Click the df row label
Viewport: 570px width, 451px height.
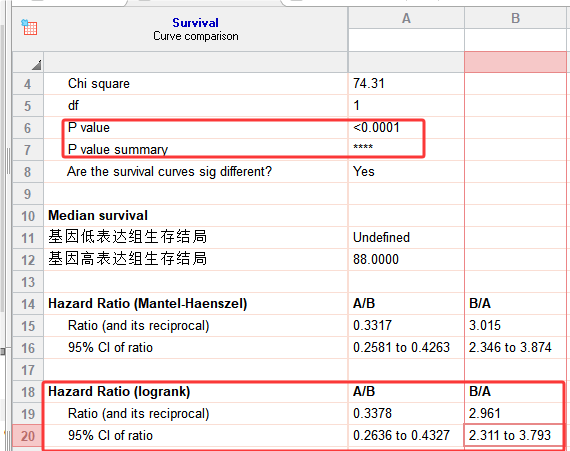tap(73, 105)
